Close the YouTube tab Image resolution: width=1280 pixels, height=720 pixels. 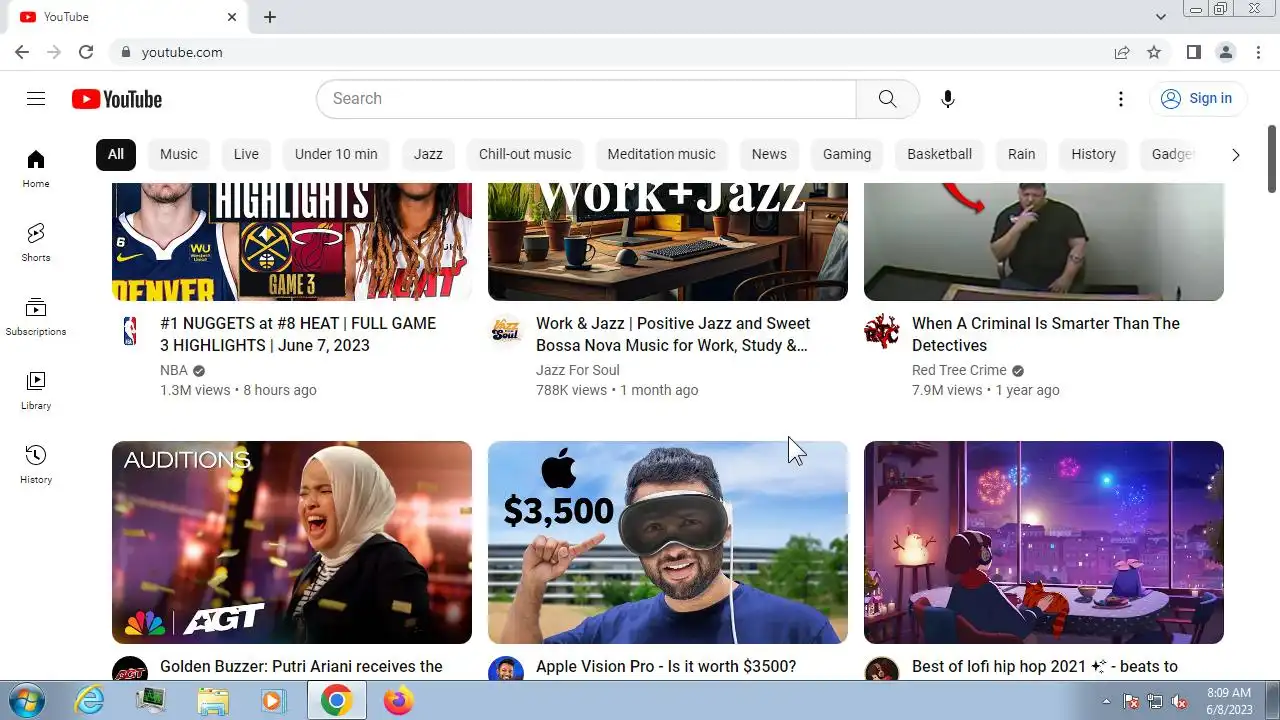pyautogui.click(x=232, y=17)
